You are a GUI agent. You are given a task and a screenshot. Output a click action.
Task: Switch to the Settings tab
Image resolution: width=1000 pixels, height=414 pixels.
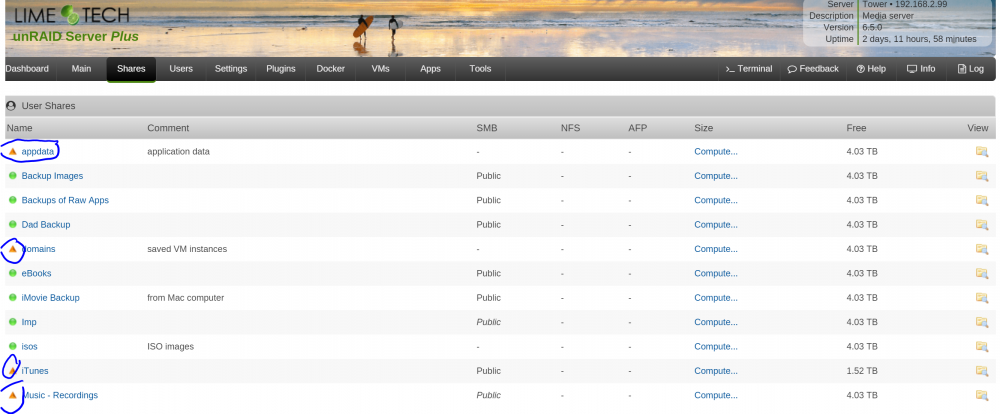tap(231, 69)
